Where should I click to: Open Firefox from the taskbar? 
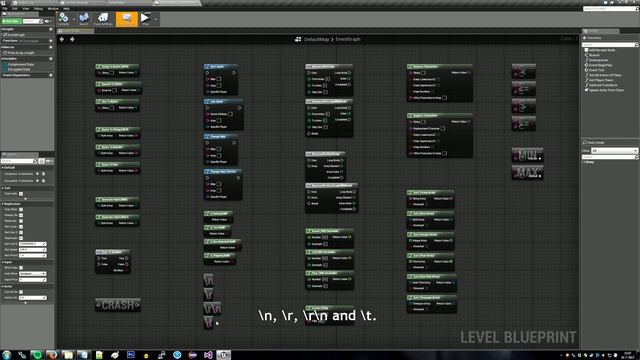click(52, 355)
